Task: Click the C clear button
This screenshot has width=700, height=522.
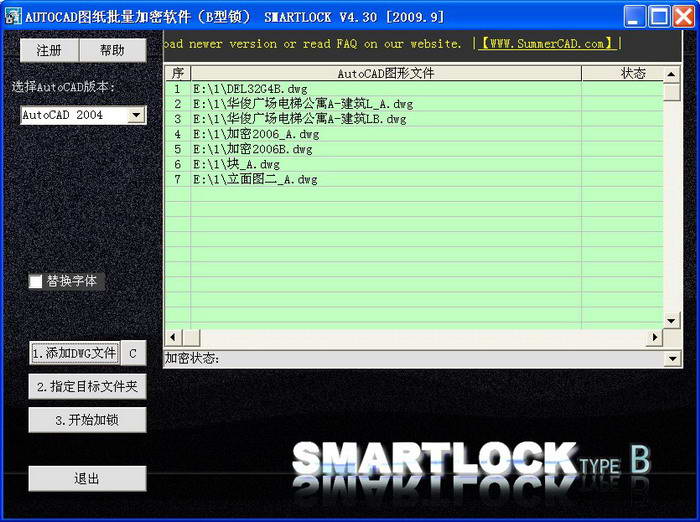Action: click(x=133, y=354)
